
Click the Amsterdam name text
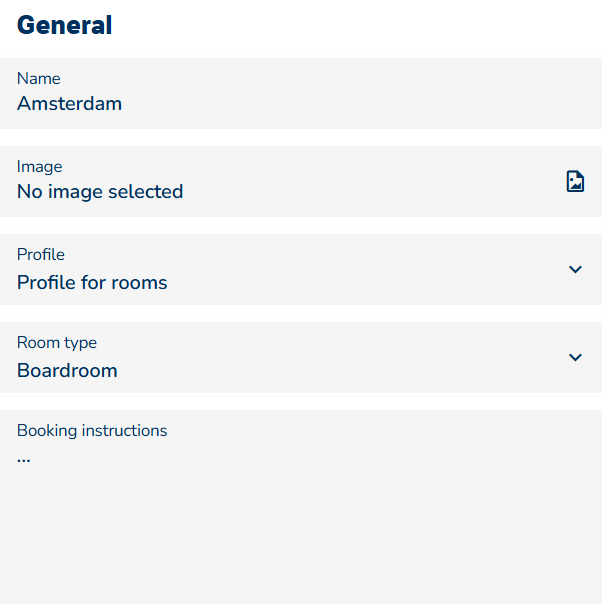(69, 103)
